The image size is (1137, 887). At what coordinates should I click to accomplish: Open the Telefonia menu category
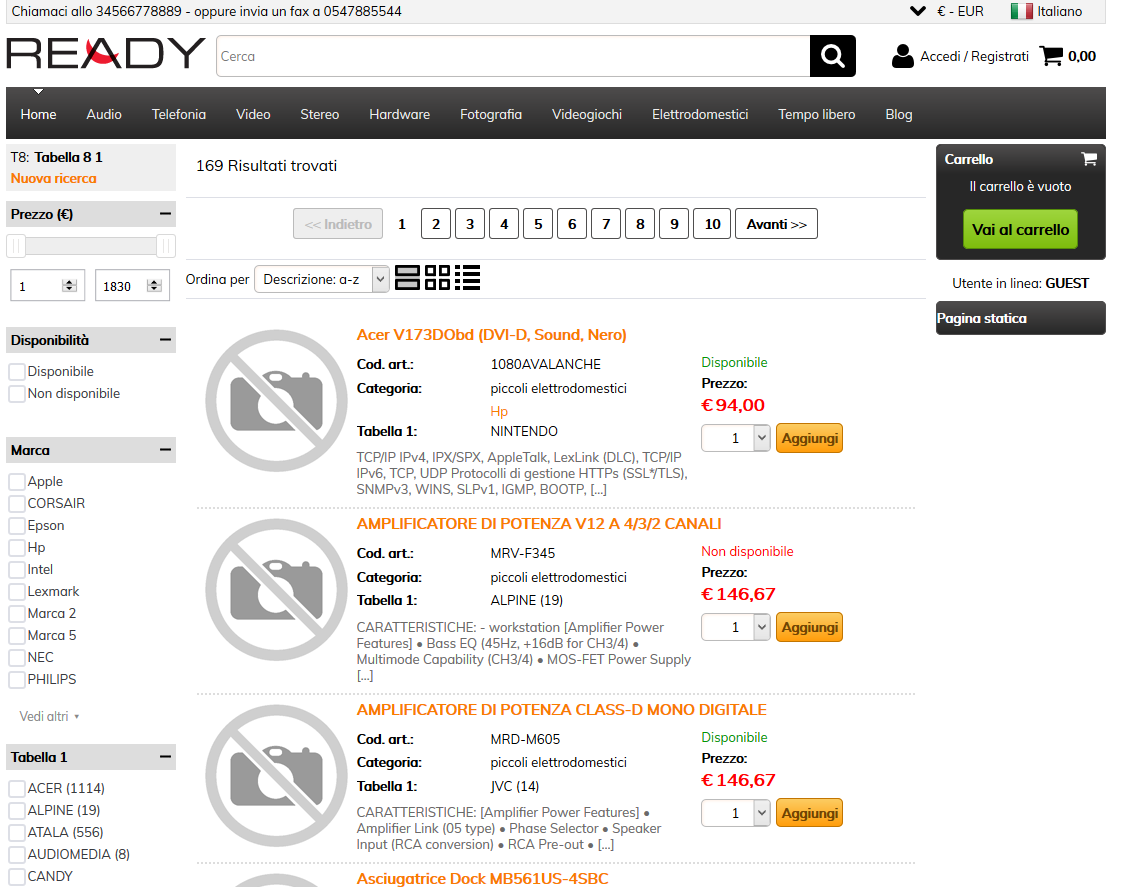point(178,114)
